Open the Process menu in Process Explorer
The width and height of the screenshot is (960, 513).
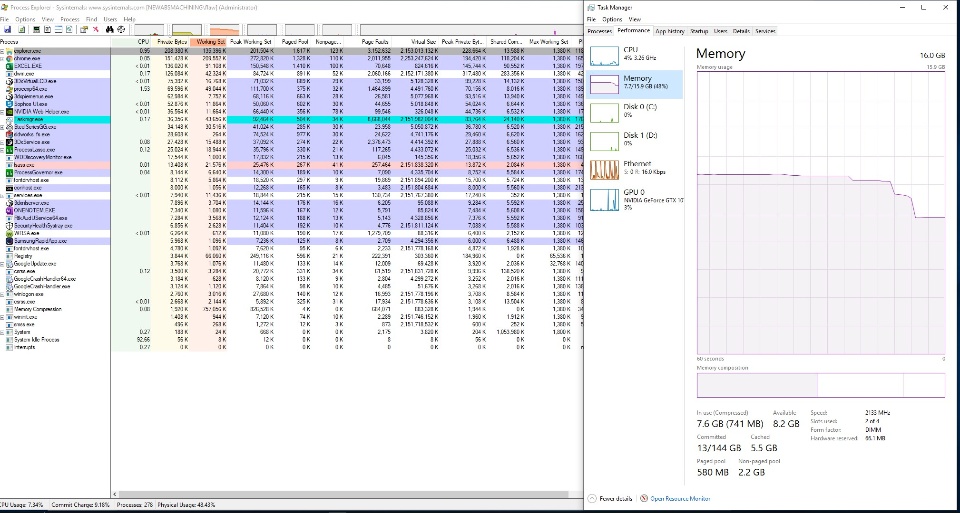(70, 19)
